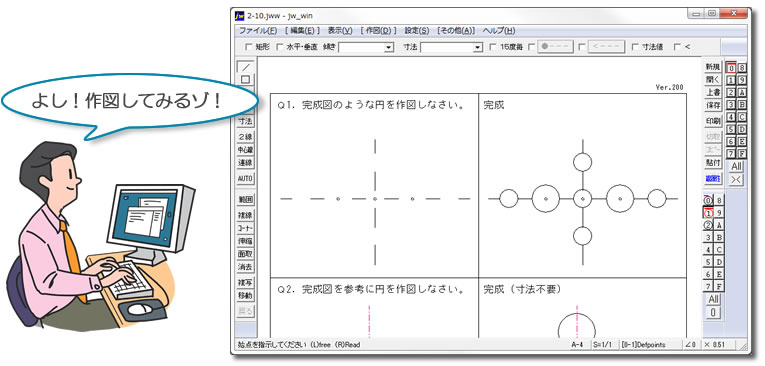Pick the 中心線 center line tool
765x366 pixels.
[245, 150]
